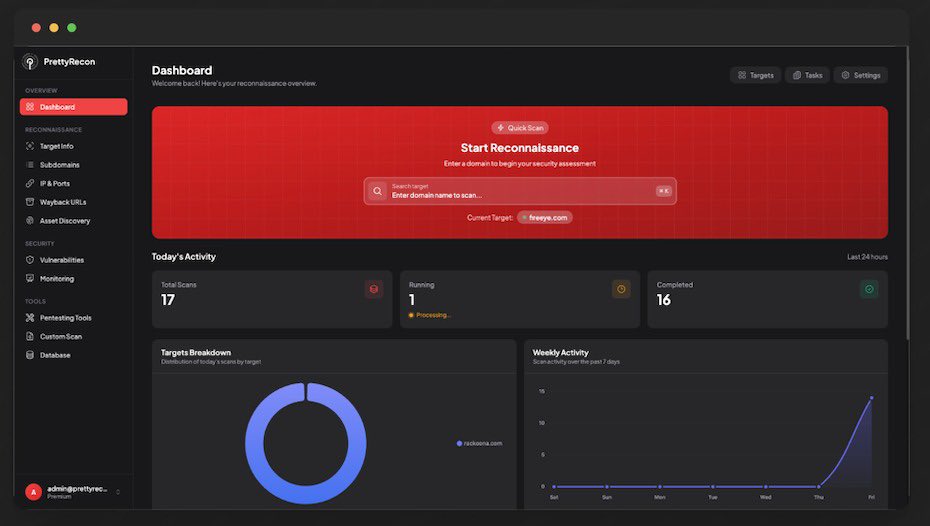Click the magnifier search icon

[x=377, y=191]
